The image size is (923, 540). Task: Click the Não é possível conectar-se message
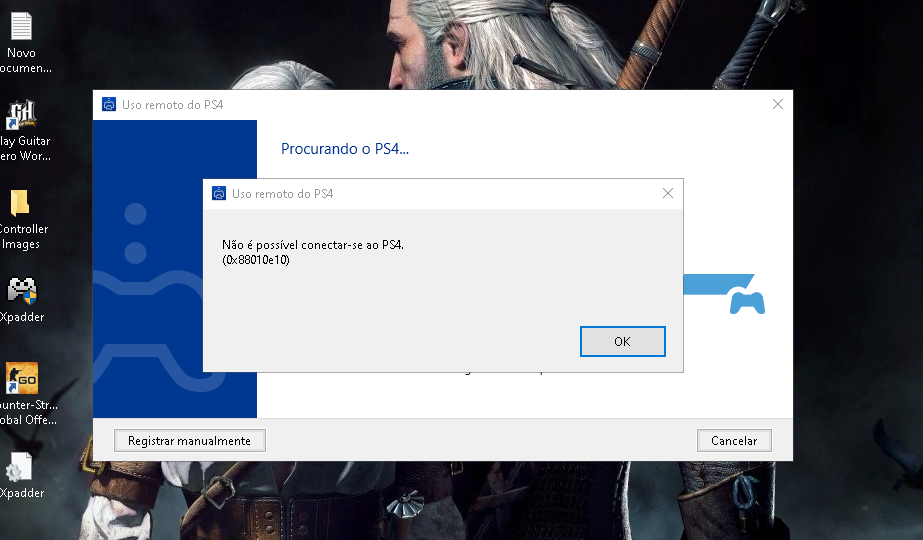point(313,245)
